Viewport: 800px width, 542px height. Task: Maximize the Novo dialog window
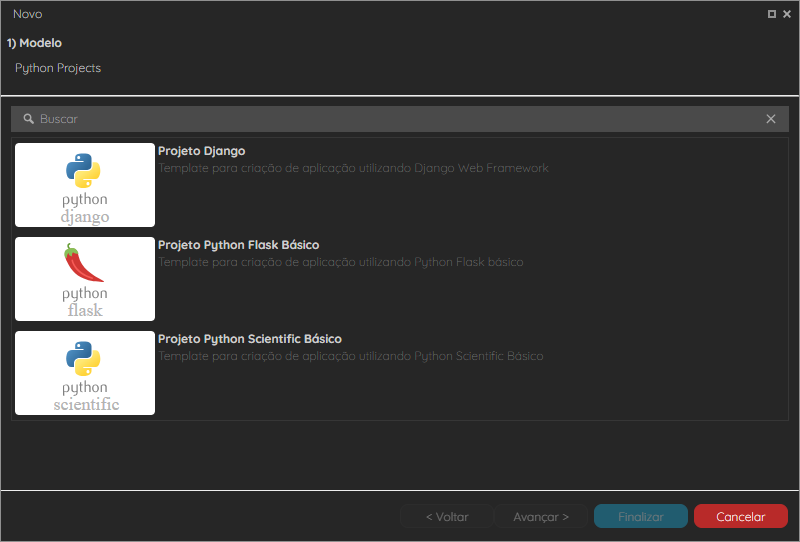(x=771, y=14)
